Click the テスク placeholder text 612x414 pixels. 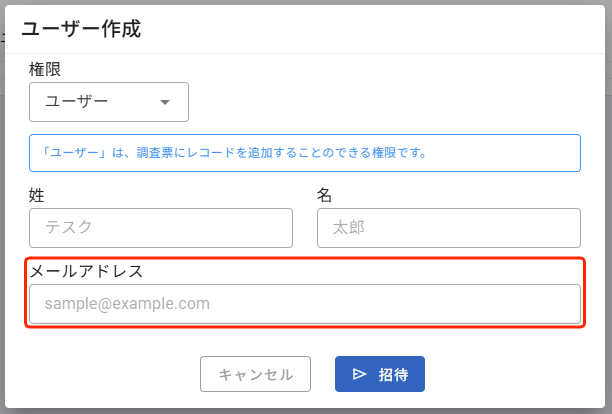point(69,228)
